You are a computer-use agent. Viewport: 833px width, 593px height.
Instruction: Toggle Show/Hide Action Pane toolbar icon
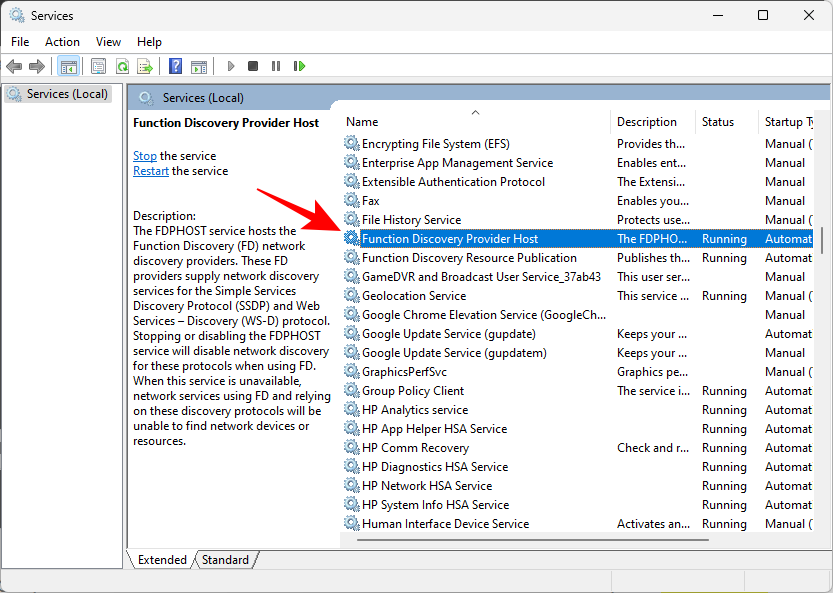[199, 66]
